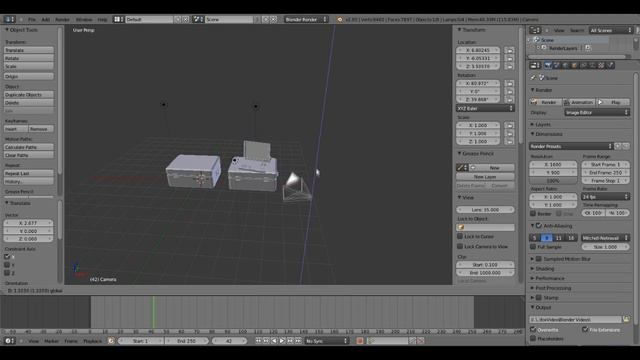Open the Object properties tab icon
The width and height of the screenshot is (640, 360).
point(575,65)
